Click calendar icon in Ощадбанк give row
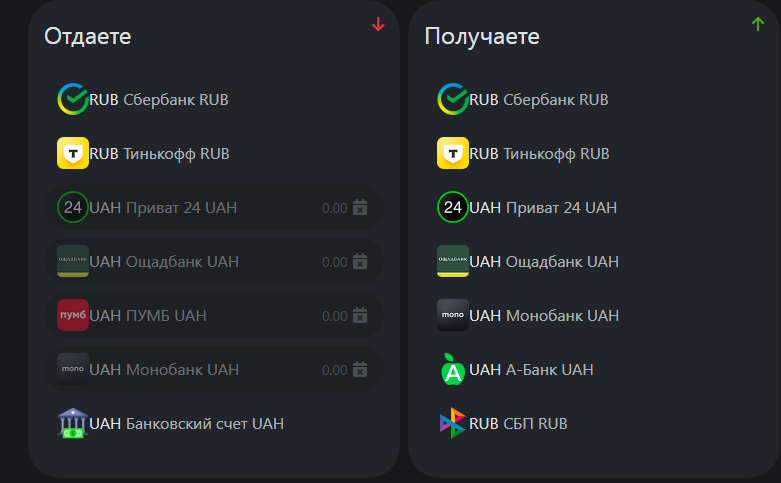The image size is (781, 483). (x=360, y=261)
